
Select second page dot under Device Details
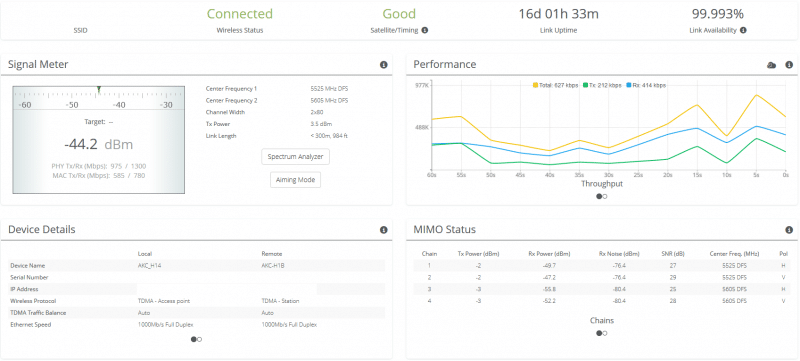[x=199, y=339]
